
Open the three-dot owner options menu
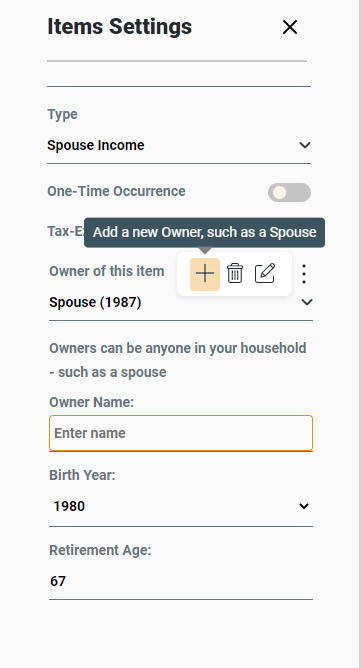pyautogui.click(x=304, y=274)
